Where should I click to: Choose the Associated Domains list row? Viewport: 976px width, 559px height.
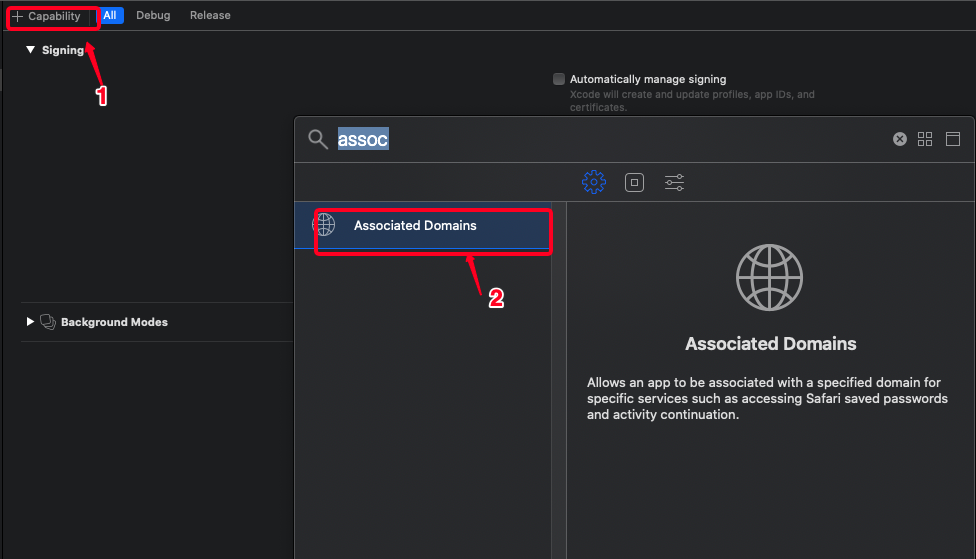pyautogui.click(x=423, y=225)
